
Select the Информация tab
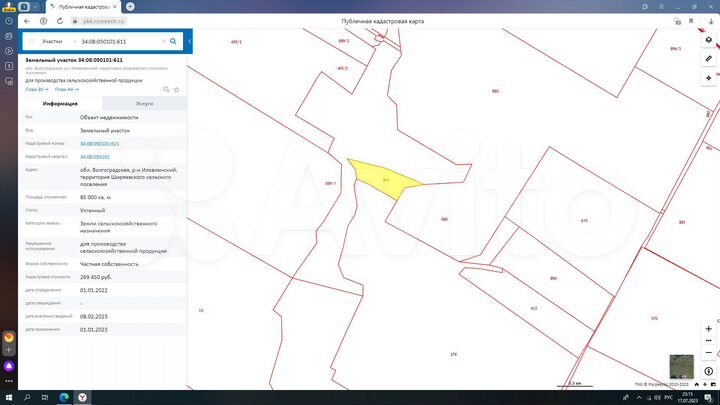click(x=60, y=103)
